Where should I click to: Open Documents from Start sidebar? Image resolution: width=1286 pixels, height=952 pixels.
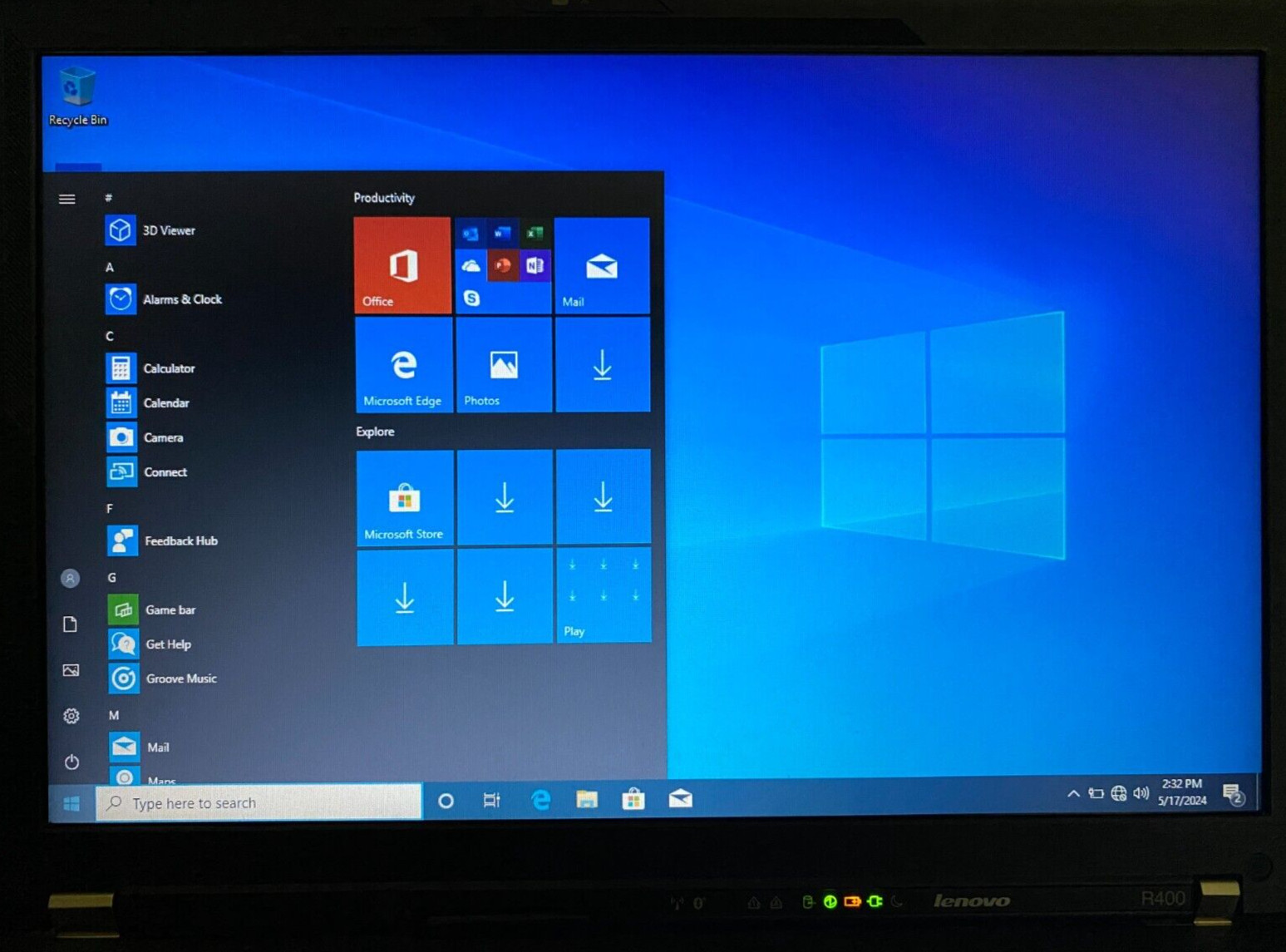71,624
